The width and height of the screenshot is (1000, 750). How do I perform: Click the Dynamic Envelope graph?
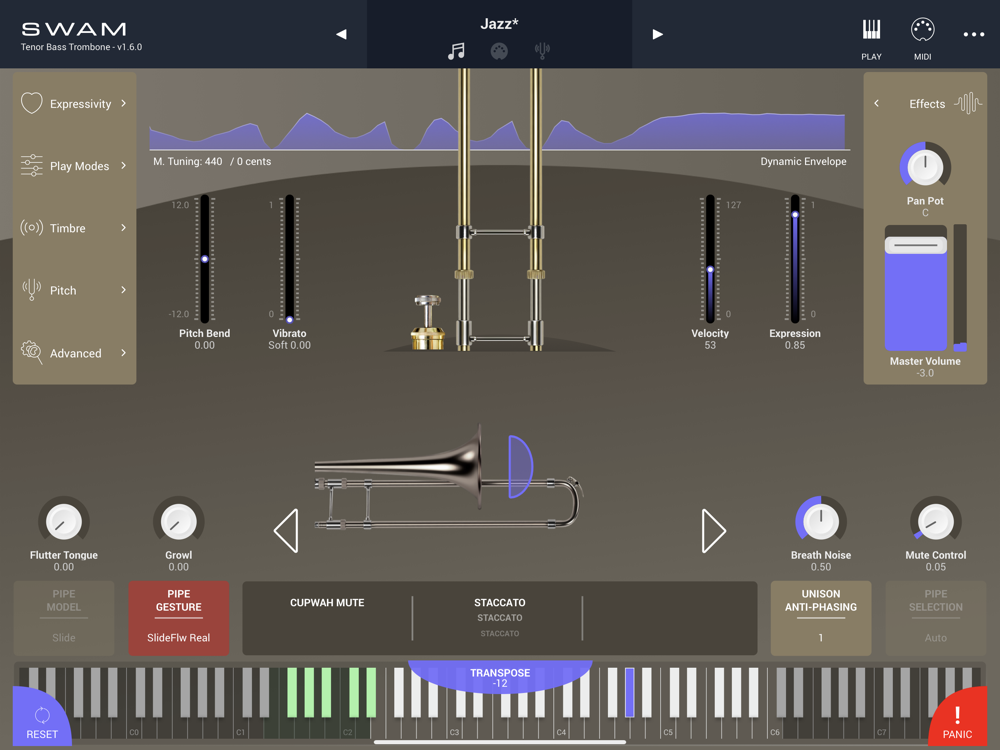[x=497, y=131]
